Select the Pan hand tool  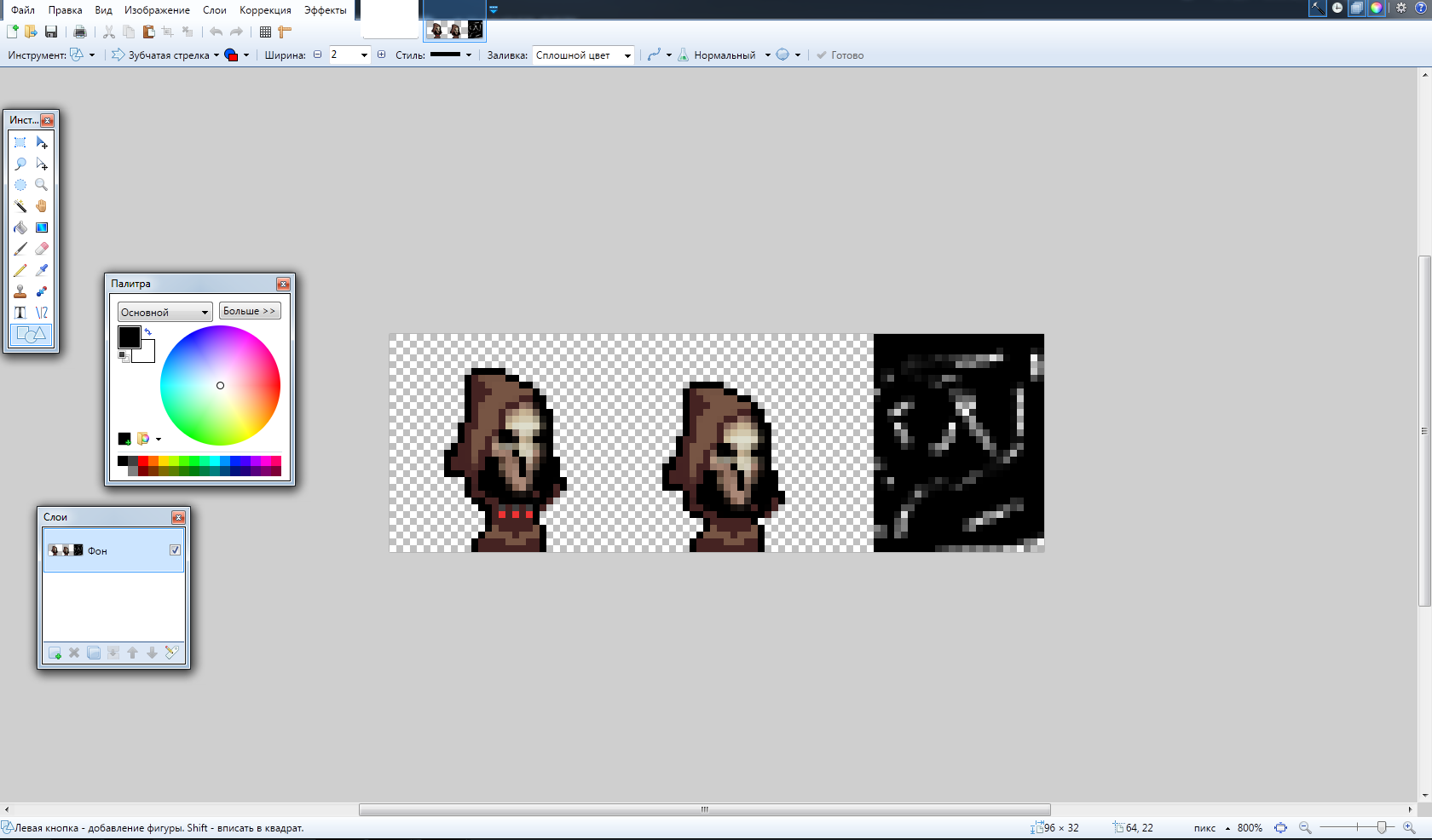click(42, 206)
